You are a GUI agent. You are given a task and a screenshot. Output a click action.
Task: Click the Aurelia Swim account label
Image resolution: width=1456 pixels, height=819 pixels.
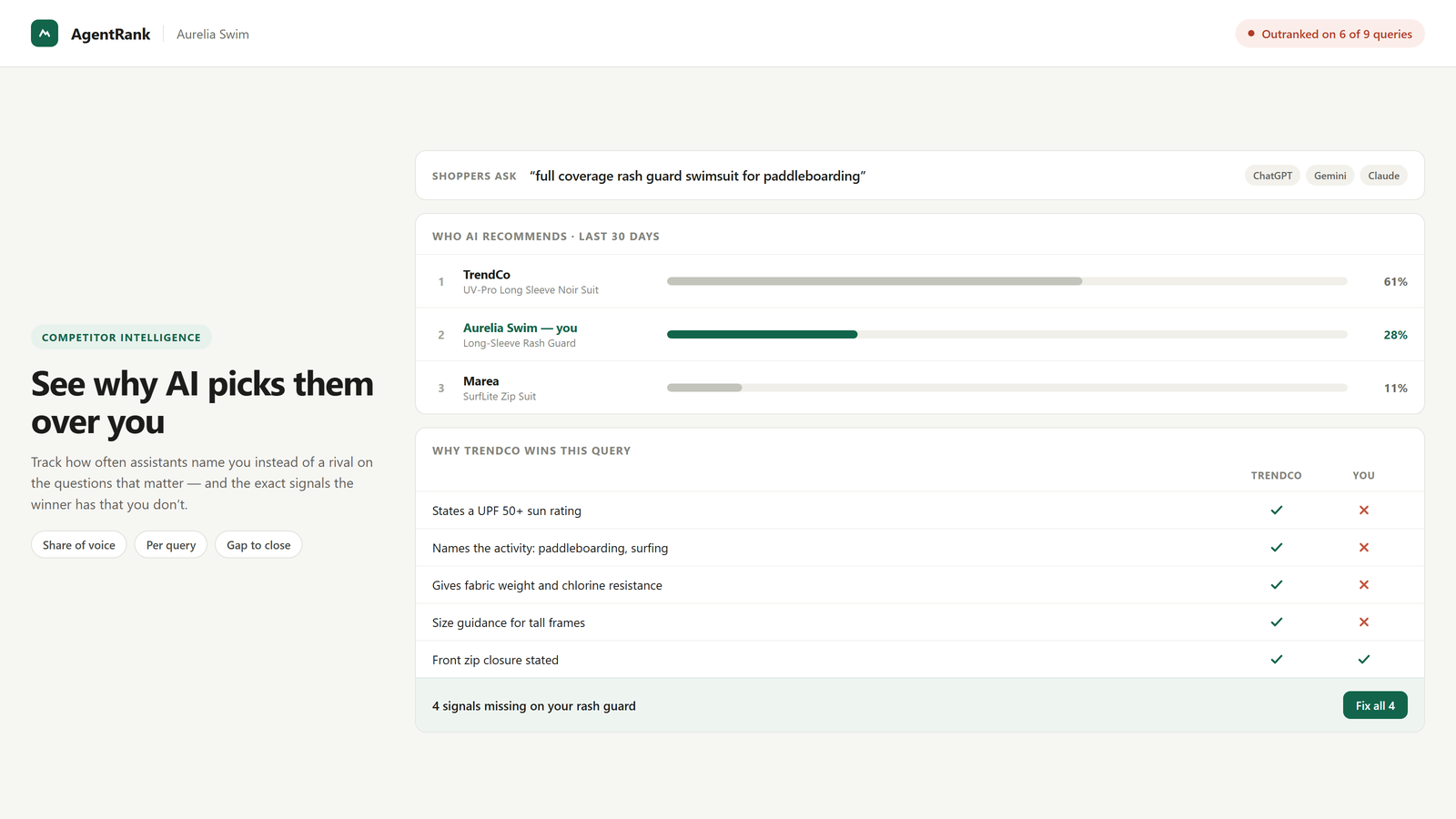coord(213,34)
